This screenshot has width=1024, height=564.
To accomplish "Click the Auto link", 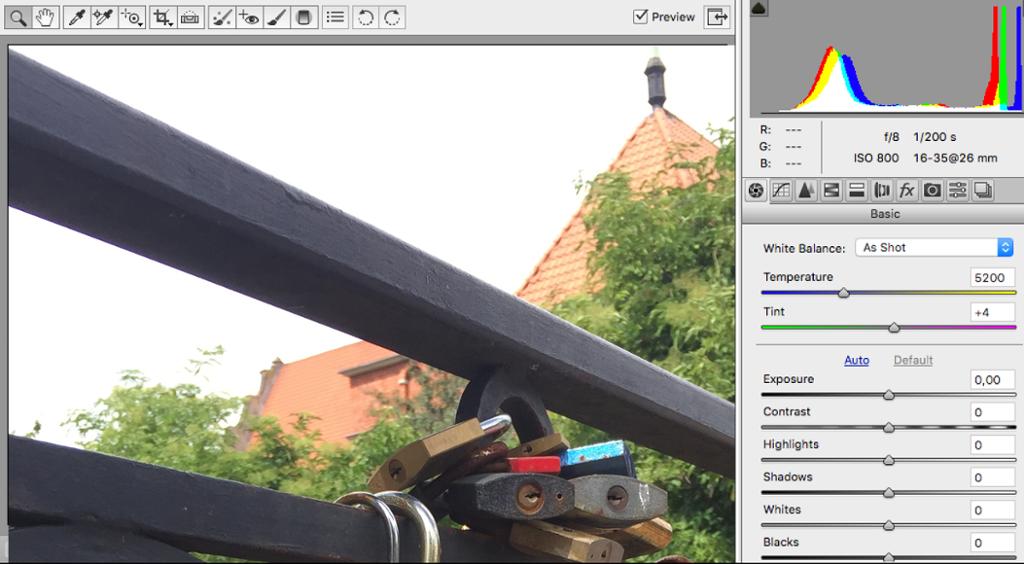I will (856, 360).
